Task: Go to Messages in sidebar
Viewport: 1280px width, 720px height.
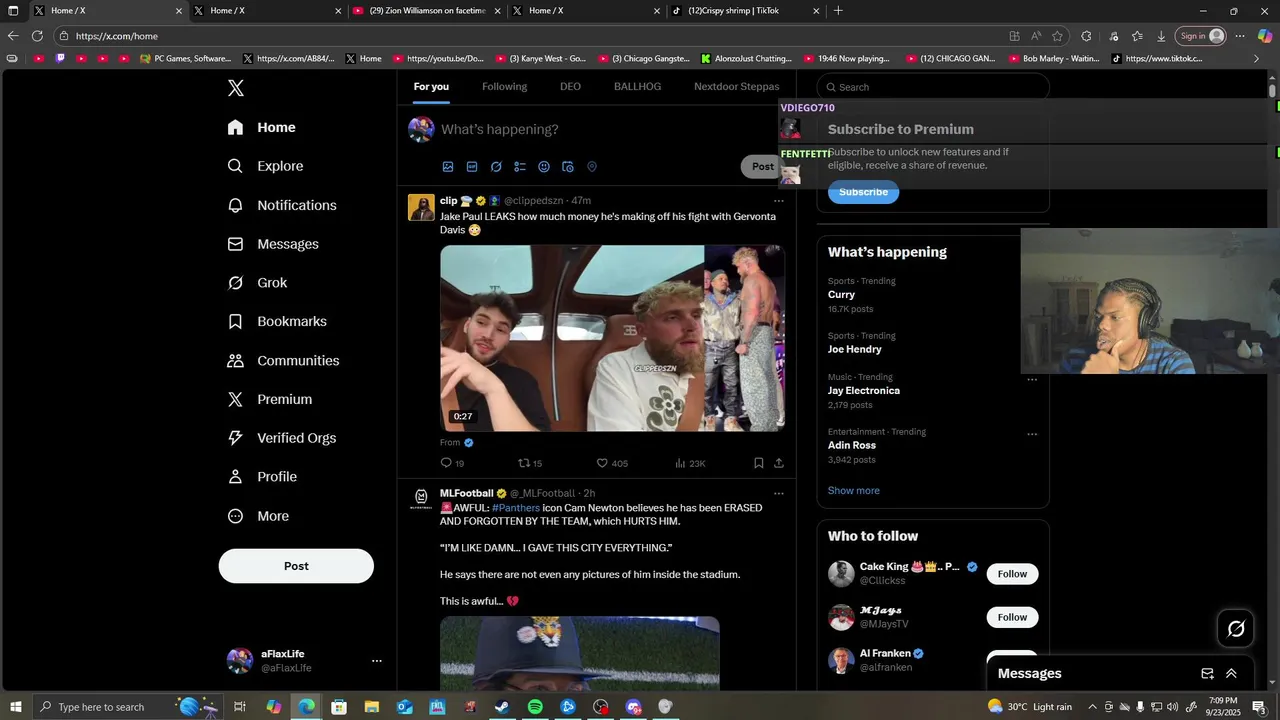Action: click(x=272, y=244)
